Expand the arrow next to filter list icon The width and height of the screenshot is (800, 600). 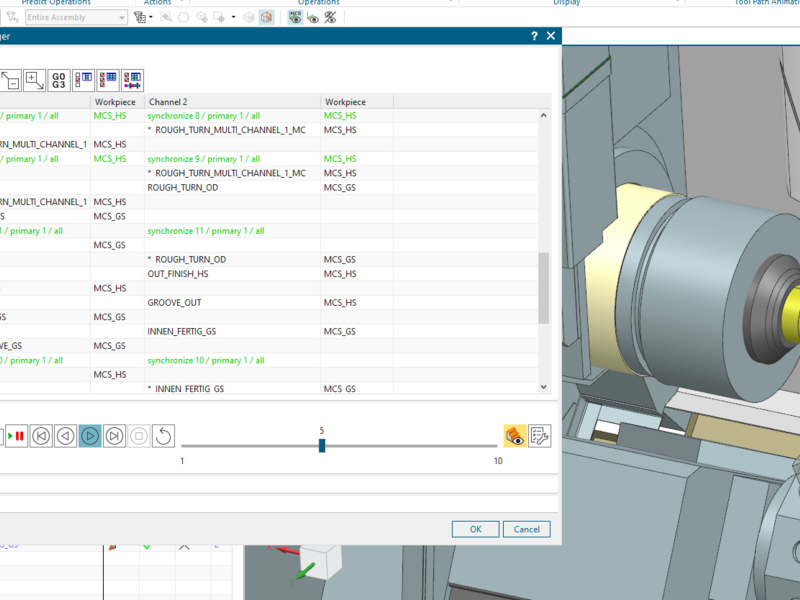[x=151, y=17]
